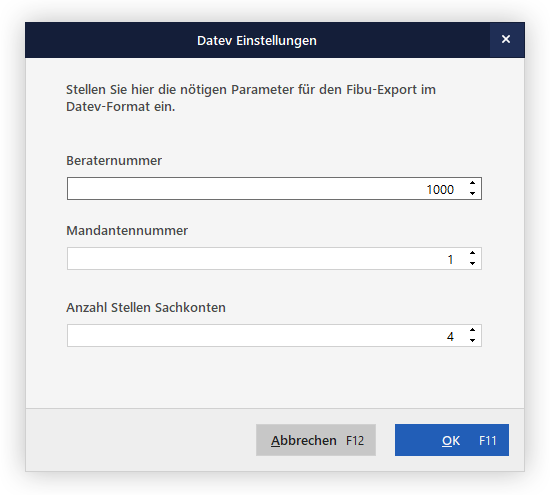
Task: Click the Datev Einstellungen title text
Action: point(257,41)
